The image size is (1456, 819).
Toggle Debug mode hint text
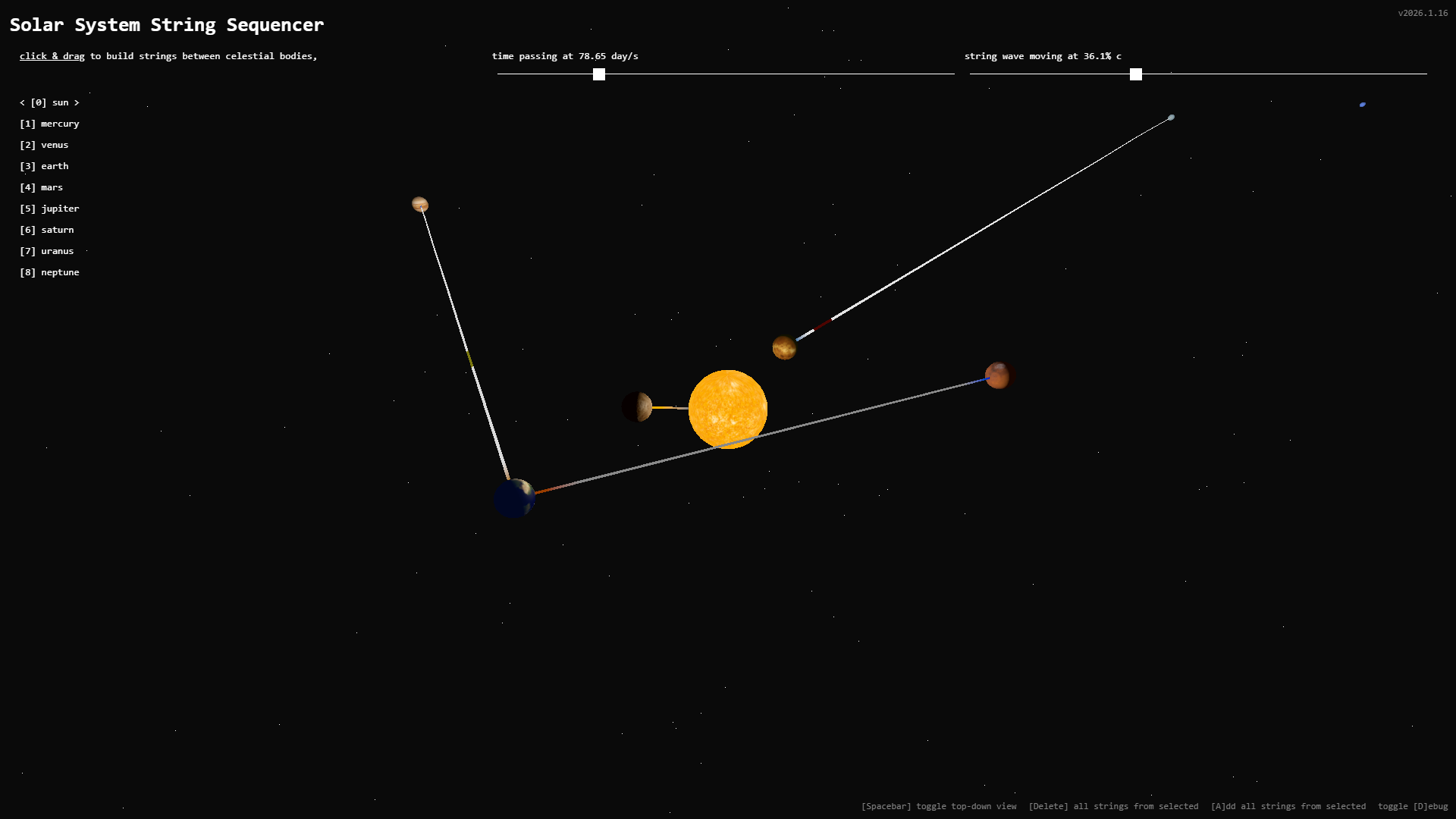(x=1412, y=806)
